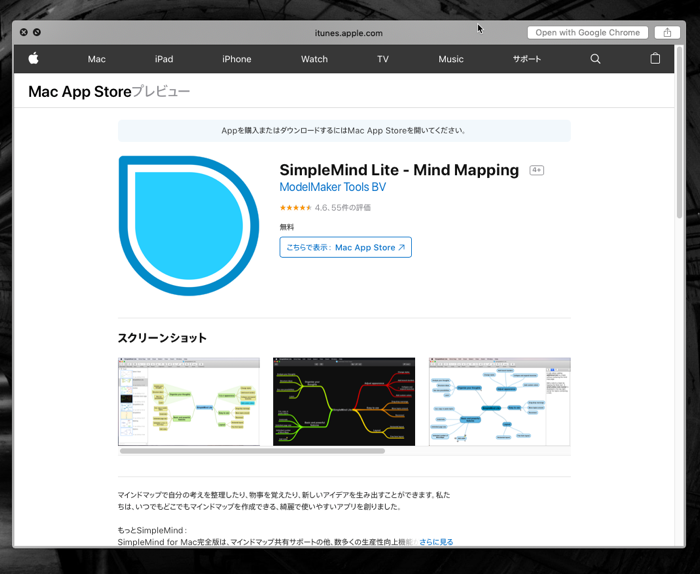This screenshot has width=700, height=574.
Task: Close the Quick Look preview window
Action: (24, 32)
